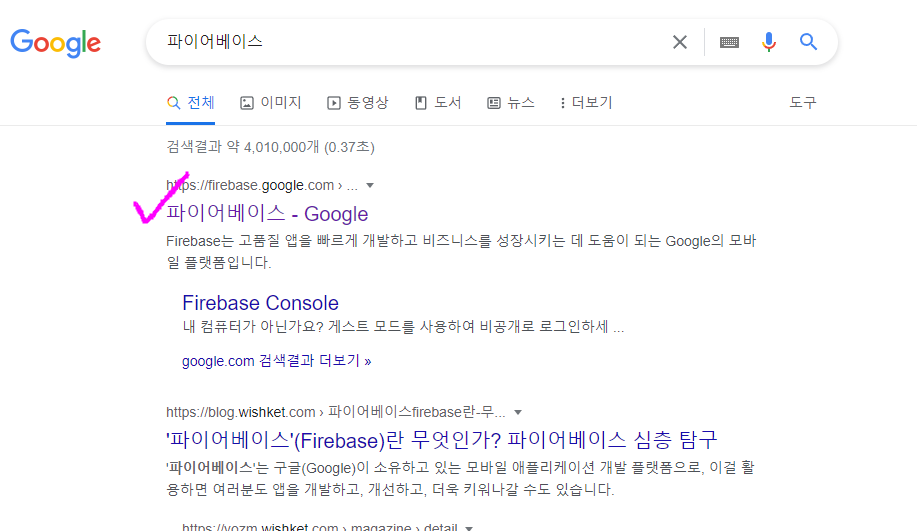Click the https://firebase.google.com URL text

250,185
